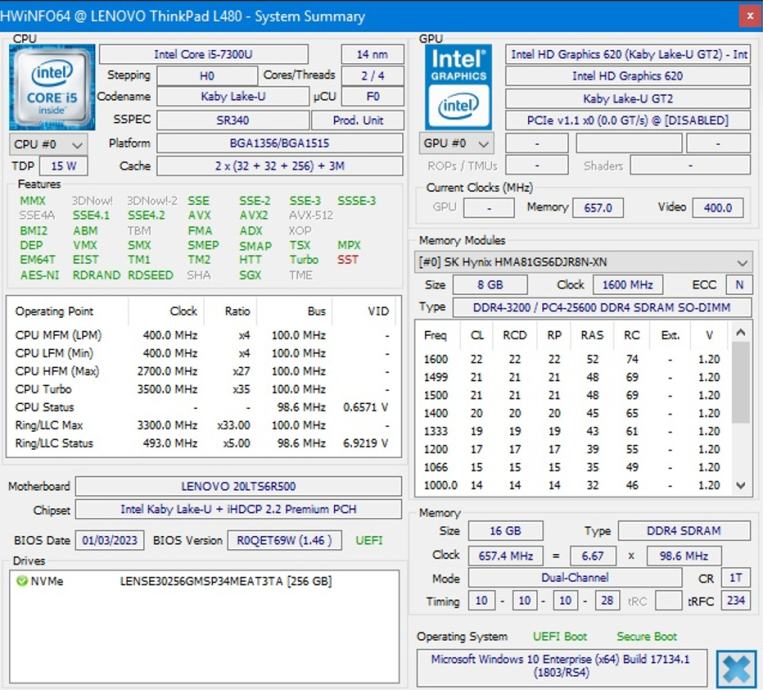Viewport: 763px width, 690px height.
Task: Click the blue X close icon
Action: [x=734, y=669]
